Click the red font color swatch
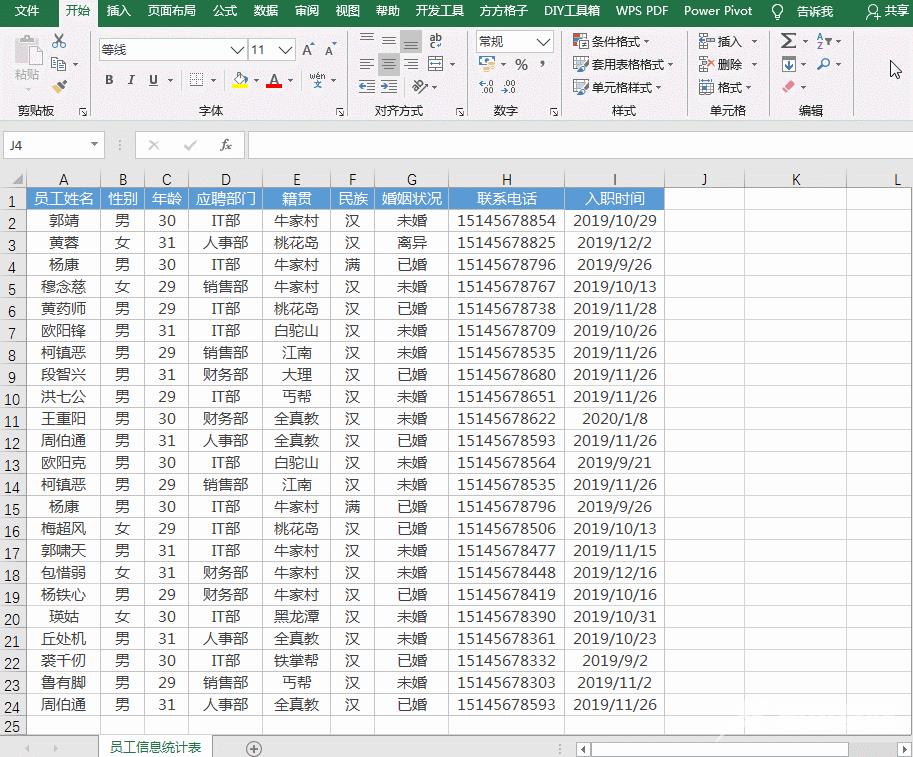Screen dimensions: 913x757 274,86
